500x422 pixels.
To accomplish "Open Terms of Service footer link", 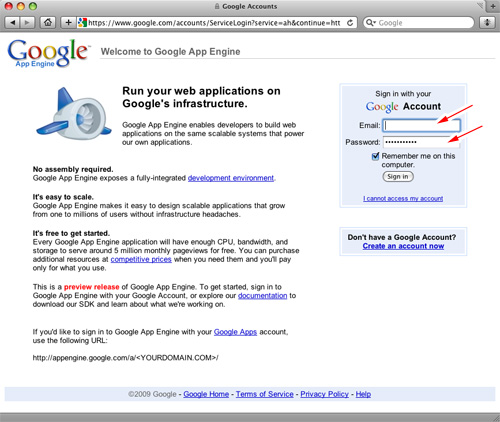I will point(265,394).
